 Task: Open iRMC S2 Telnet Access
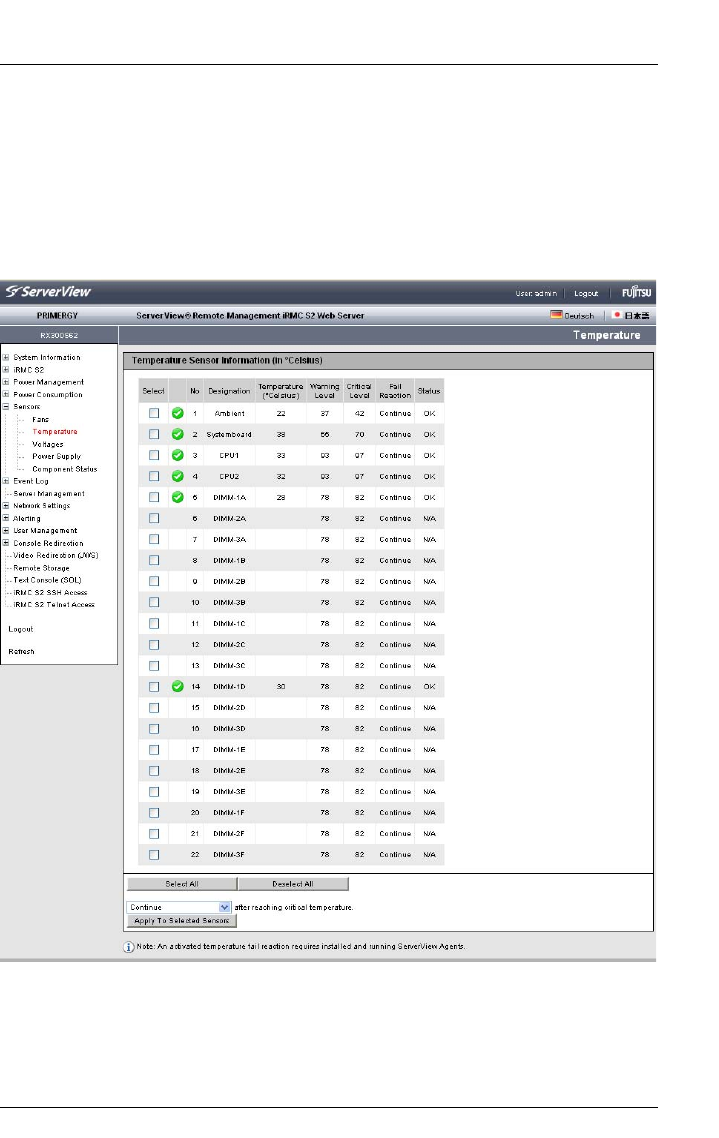pos(54,605)
